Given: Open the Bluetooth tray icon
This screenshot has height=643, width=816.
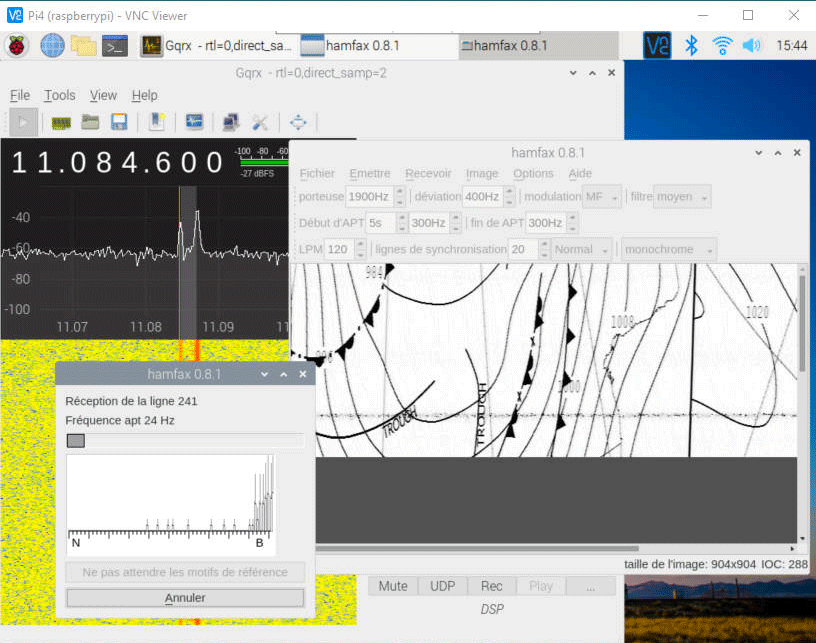Looking at the screenshot, I should click(x=691, y=46).
